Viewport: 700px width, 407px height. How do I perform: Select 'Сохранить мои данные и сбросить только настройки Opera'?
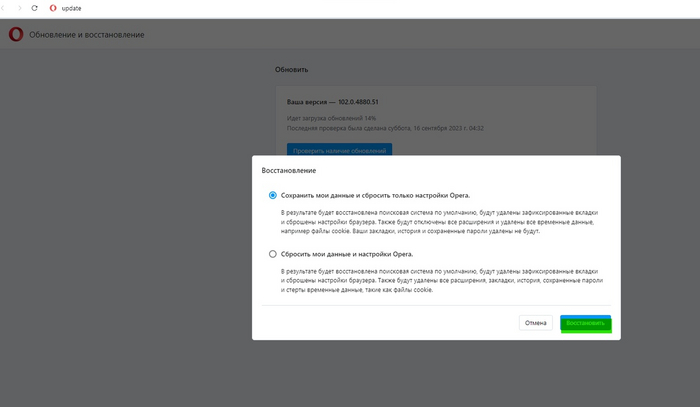pyautogui.click(x=273, y=195)
